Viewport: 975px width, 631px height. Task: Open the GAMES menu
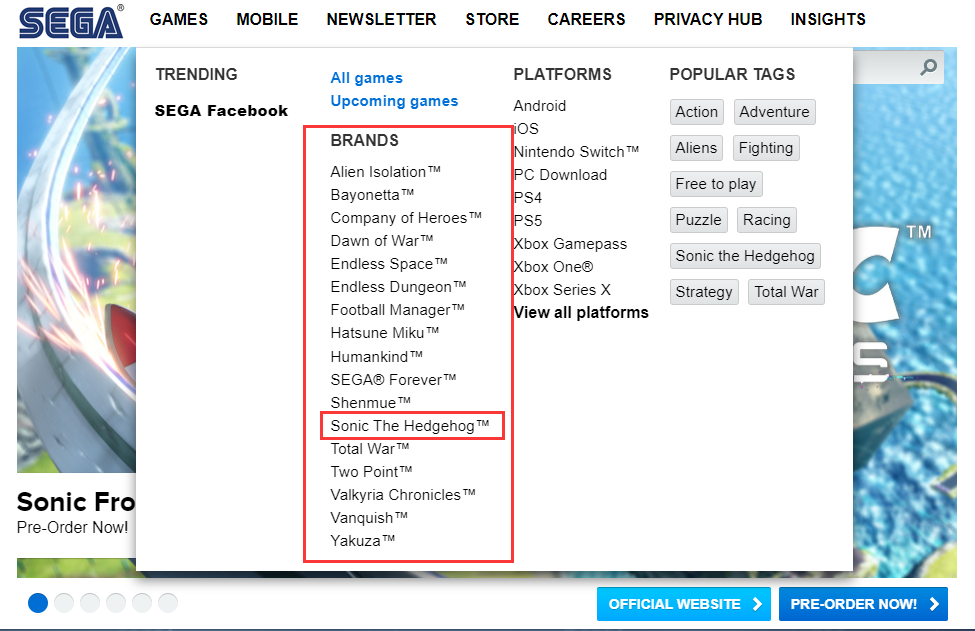[x=178, y=19]
